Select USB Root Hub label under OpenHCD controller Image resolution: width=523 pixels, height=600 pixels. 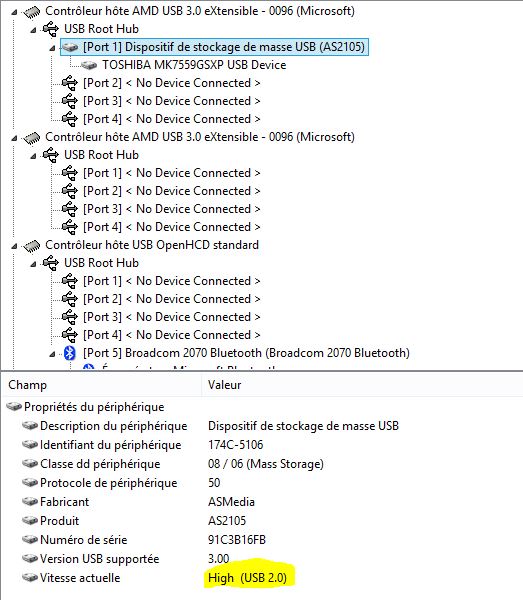pyautogui.click(x=101, y=263)
